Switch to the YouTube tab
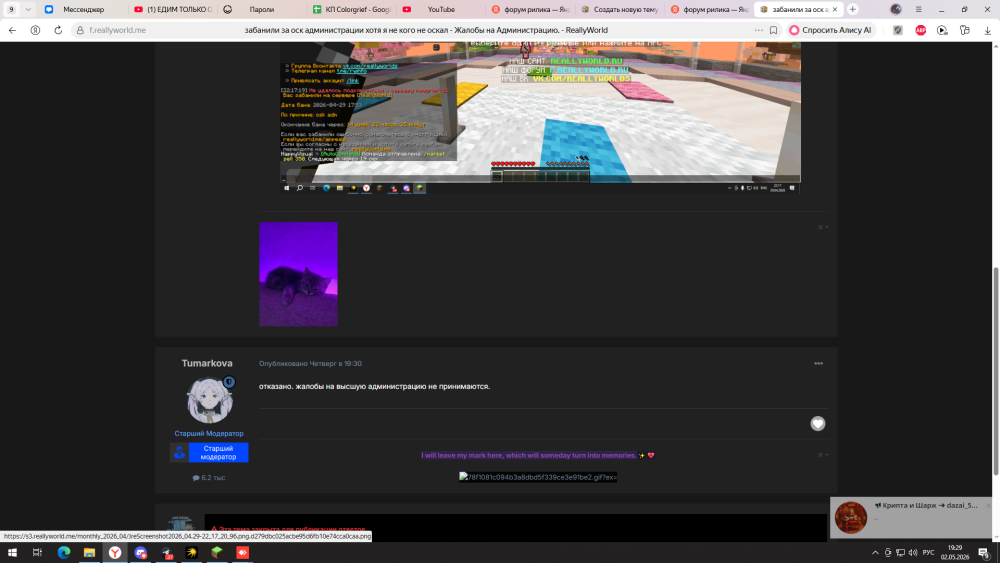The image size is (1000, 563). pos(440,10)
